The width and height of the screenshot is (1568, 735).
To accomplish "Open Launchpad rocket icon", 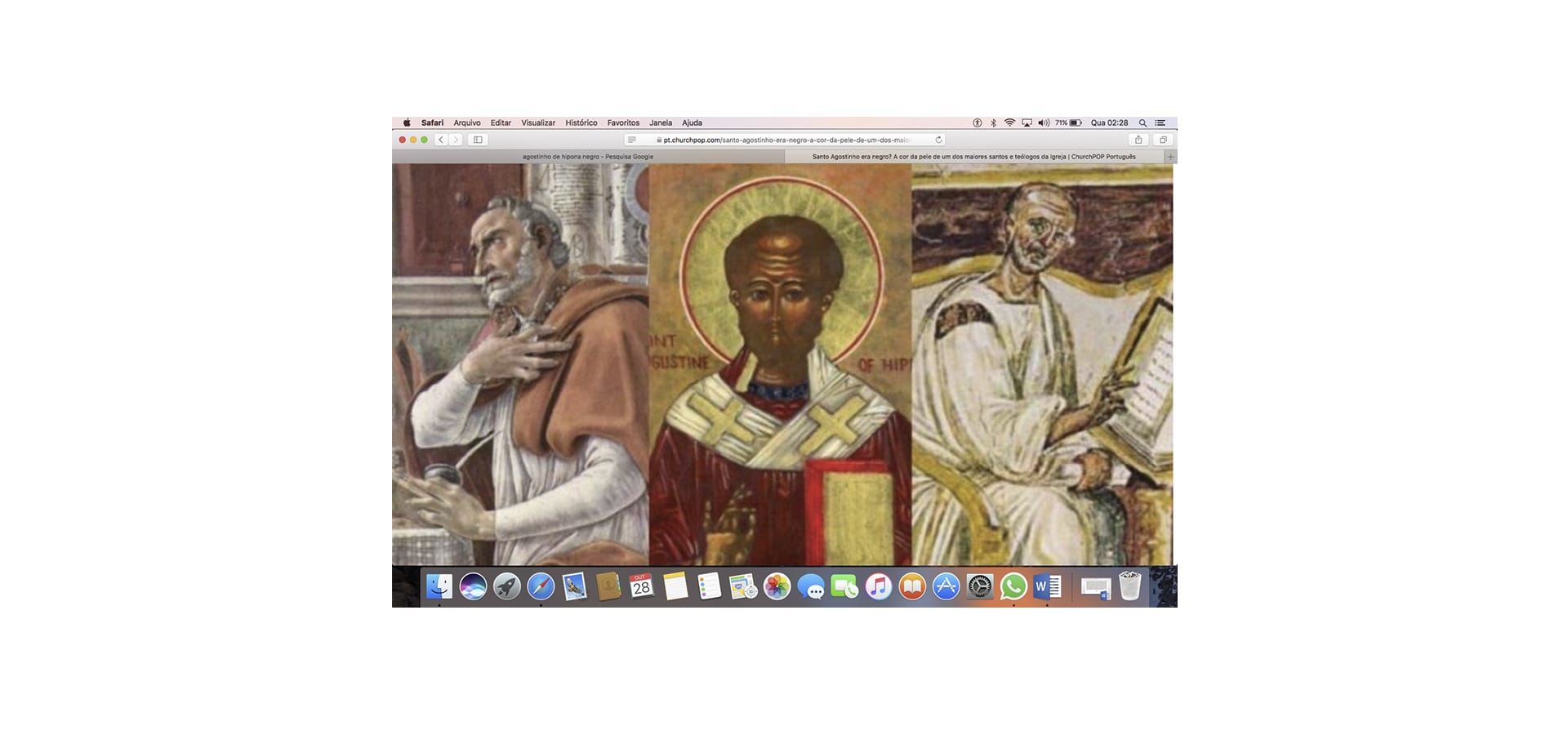I will pos(507,586).
